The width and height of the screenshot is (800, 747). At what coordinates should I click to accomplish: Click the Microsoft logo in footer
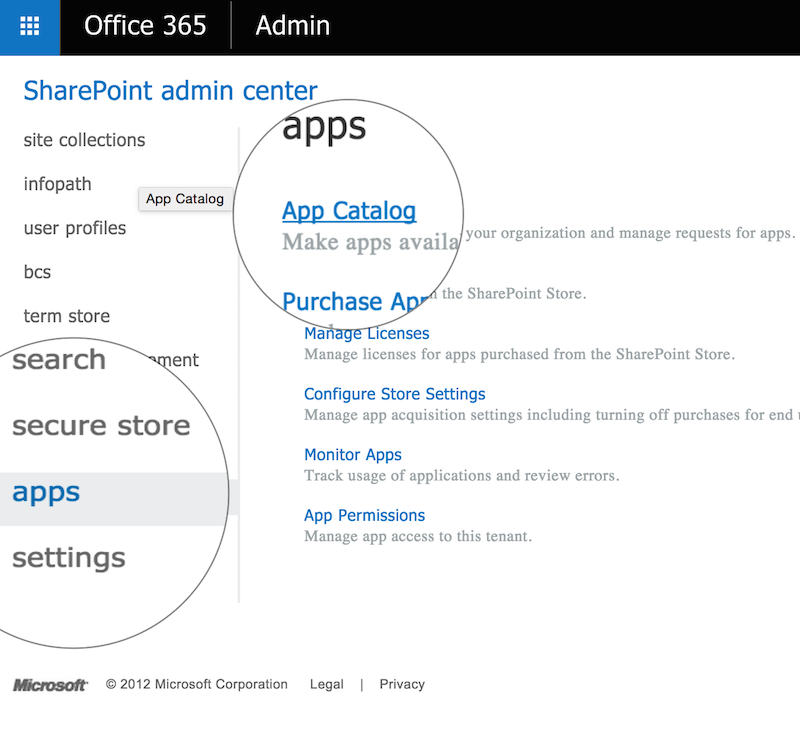tap(50, 685)
